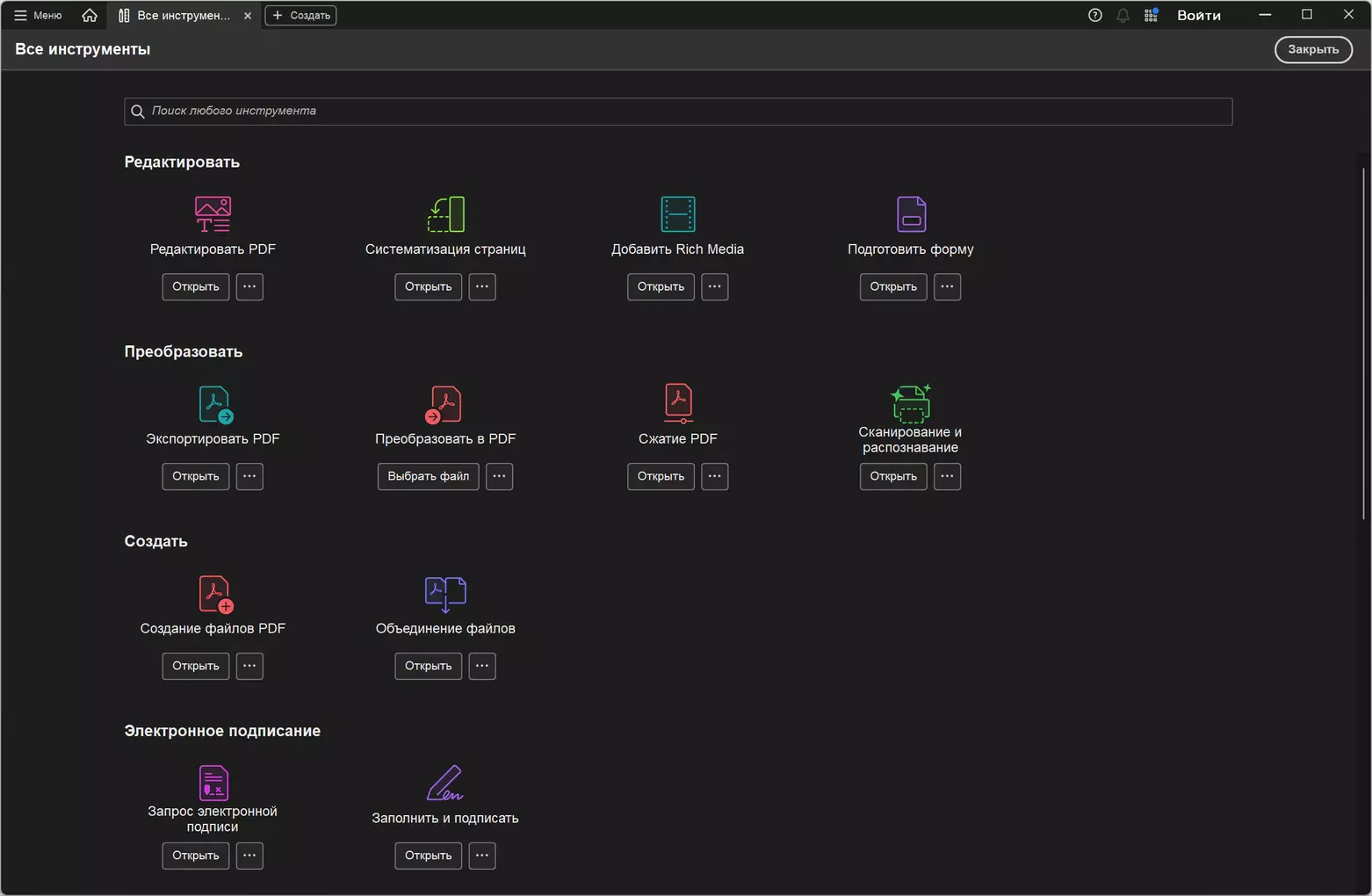Click Открыть under Сжатие PDF
This screenshot has height=896, width=1372.
(661, 476)
